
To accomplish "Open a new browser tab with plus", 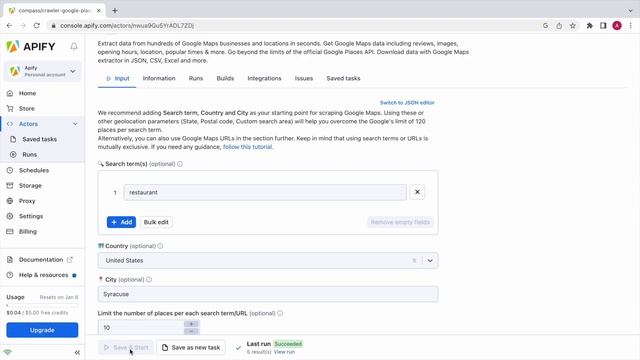I will click(x=115, y=11).
